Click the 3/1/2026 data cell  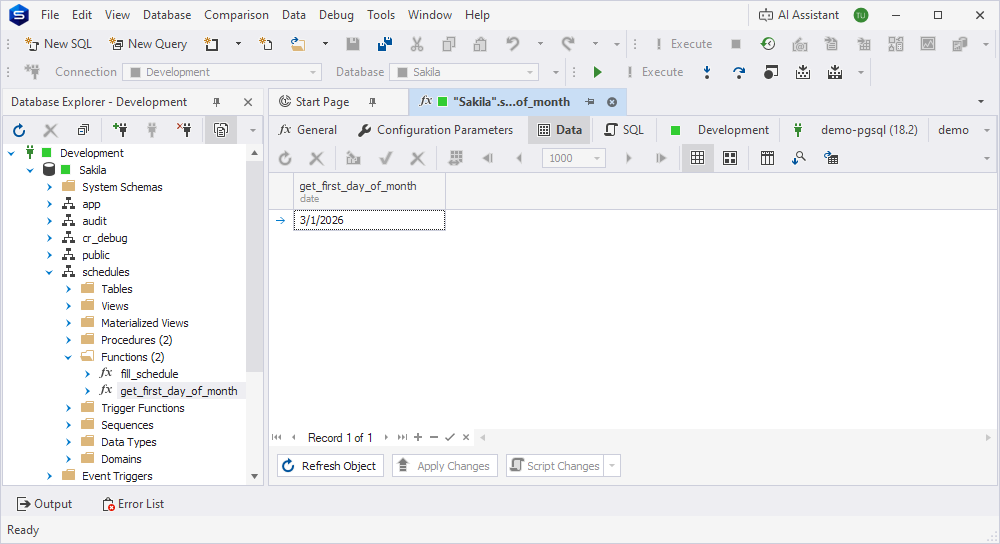click(x=369, y=220)
